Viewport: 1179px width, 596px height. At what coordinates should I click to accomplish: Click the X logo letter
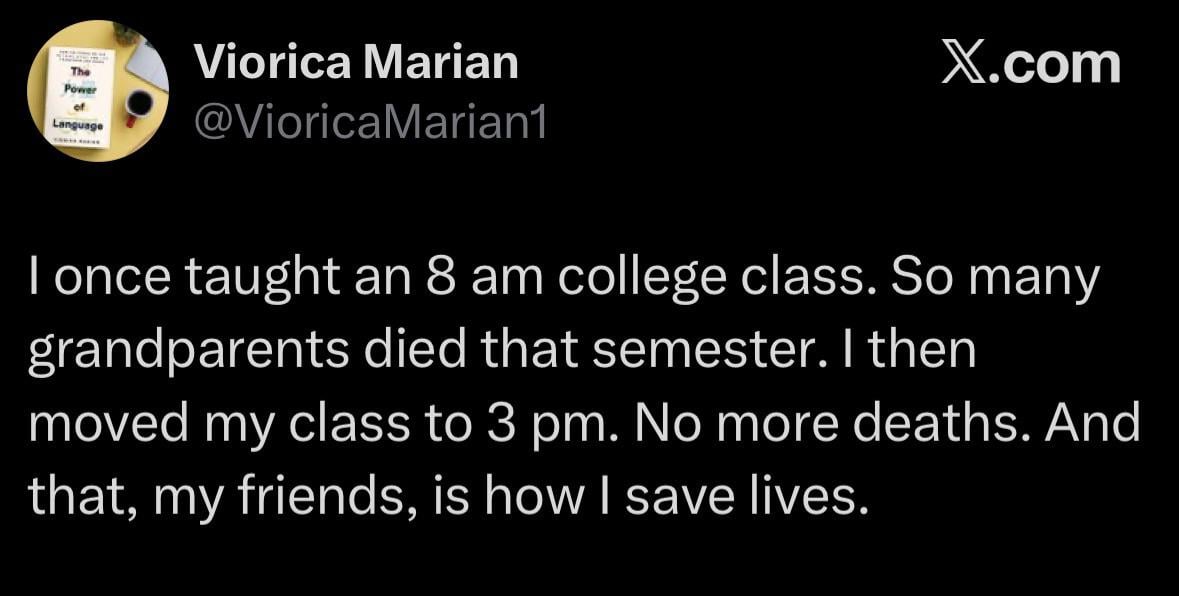[966, 65]
